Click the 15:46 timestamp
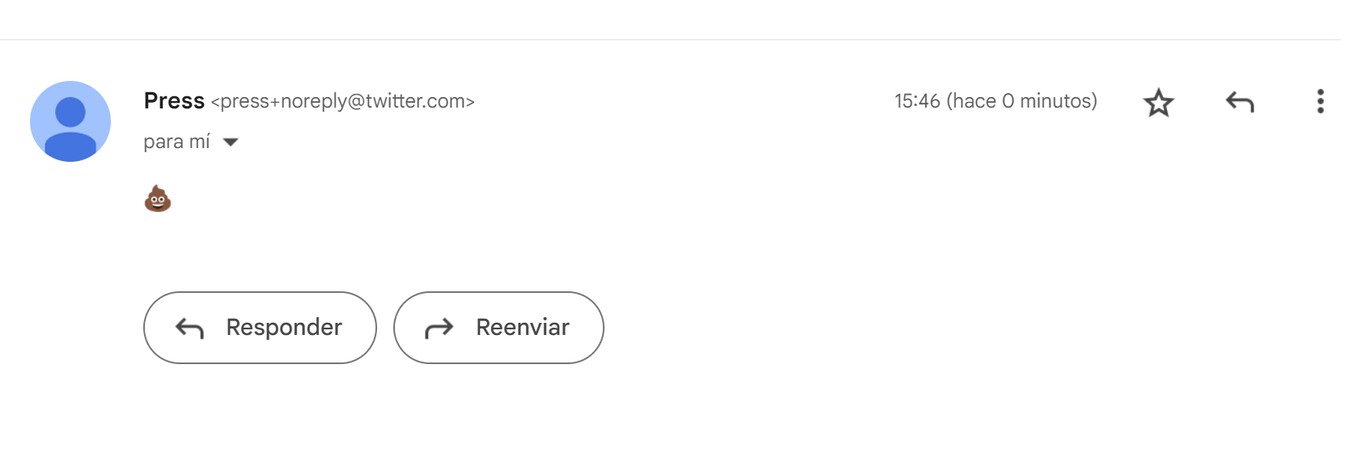Viewport: 1366px width, 462px height. tap(917, 101)
